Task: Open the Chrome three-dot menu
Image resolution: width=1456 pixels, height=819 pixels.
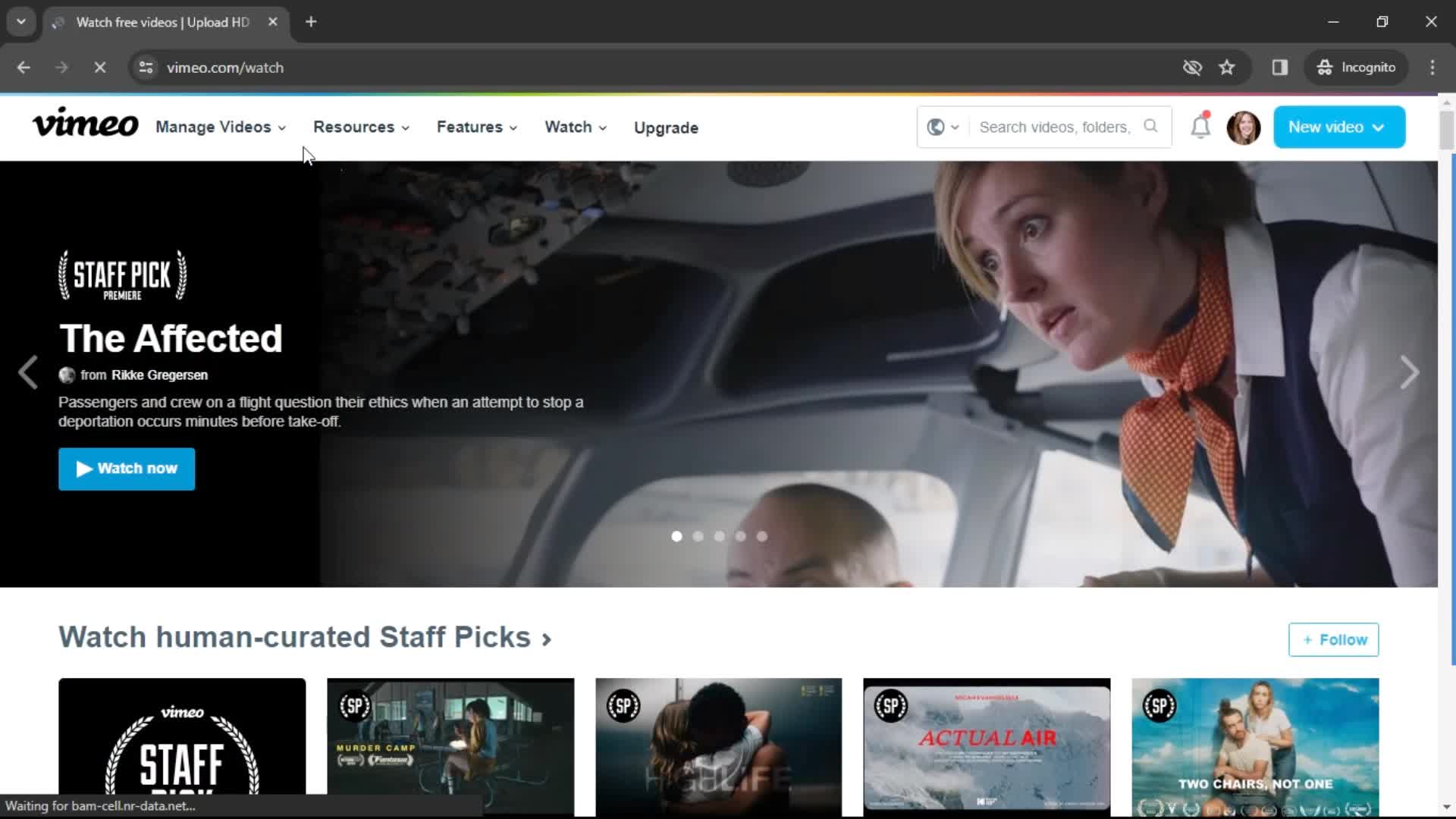Action: (x=1432, y=67)
